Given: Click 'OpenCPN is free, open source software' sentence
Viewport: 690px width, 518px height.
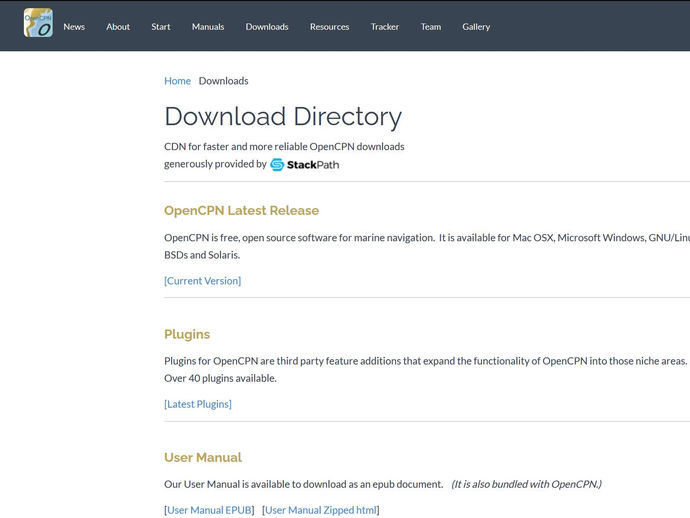Looking at the screenshot, I should tap(299, 238).
